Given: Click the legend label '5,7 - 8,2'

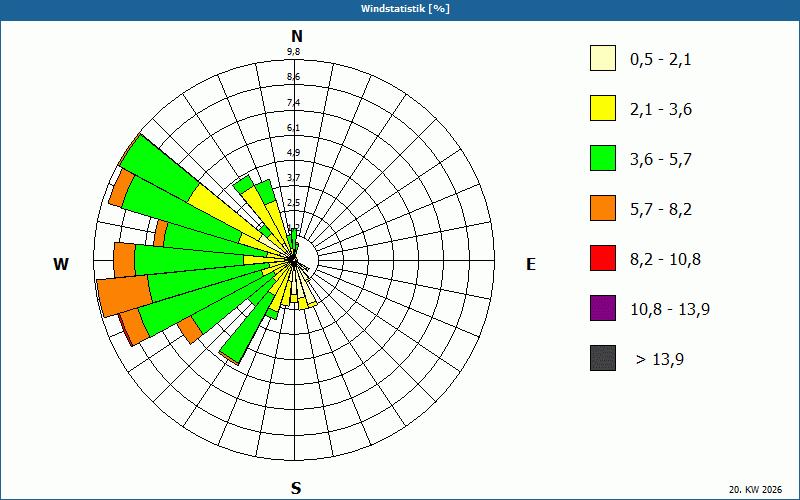Looking at the screenshot, I should coord(661,210).
